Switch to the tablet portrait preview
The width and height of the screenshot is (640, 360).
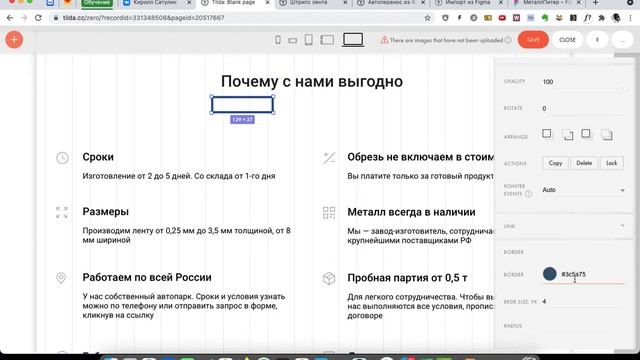[309, 40]
